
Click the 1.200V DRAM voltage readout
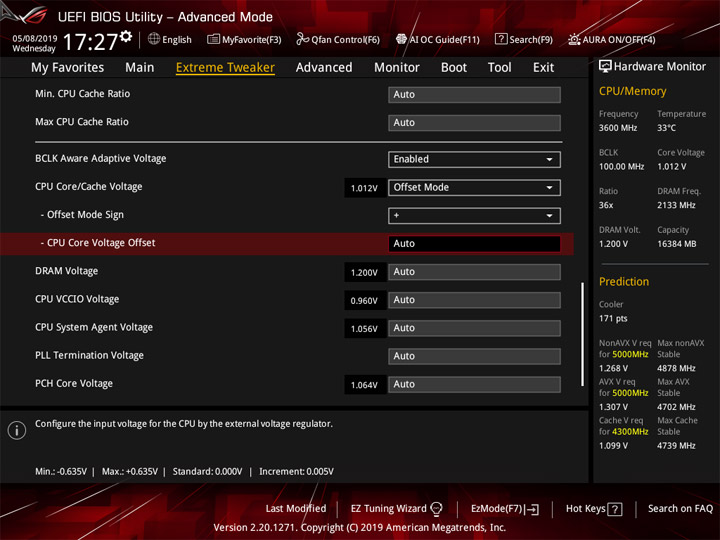click(x=364, y=272)
